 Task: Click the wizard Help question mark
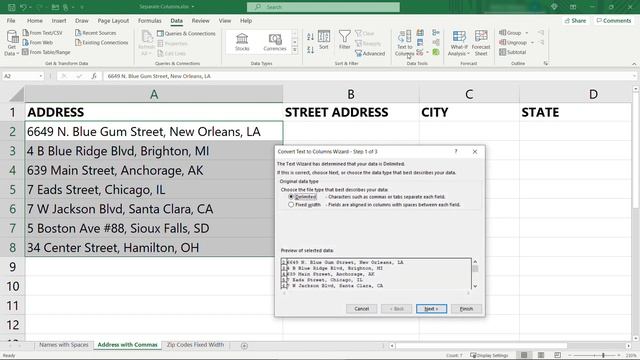click(x=456, y=151)
